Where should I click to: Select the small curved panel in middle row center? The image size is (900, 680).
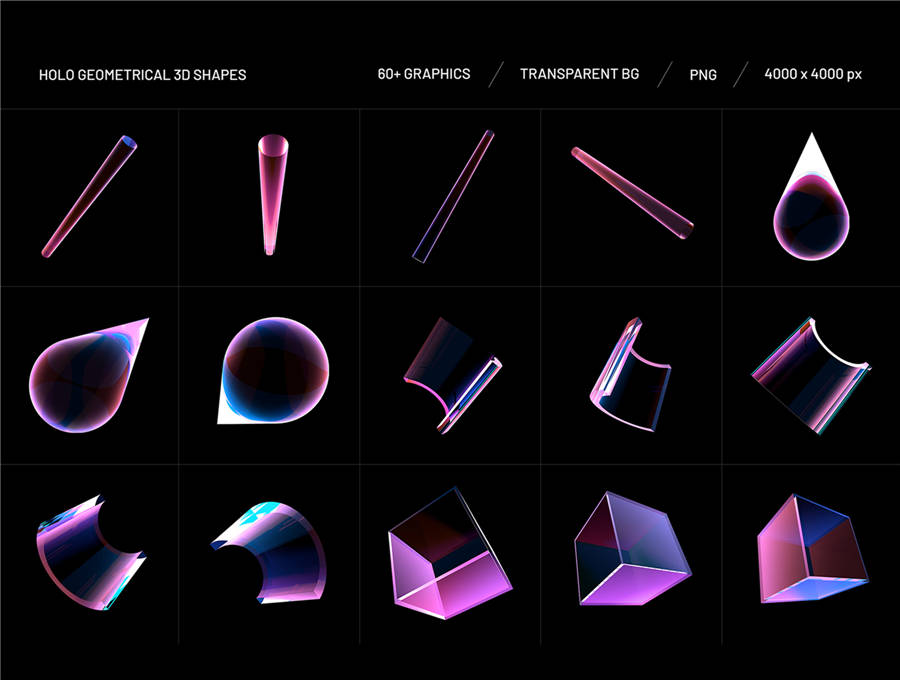point(448,373)
